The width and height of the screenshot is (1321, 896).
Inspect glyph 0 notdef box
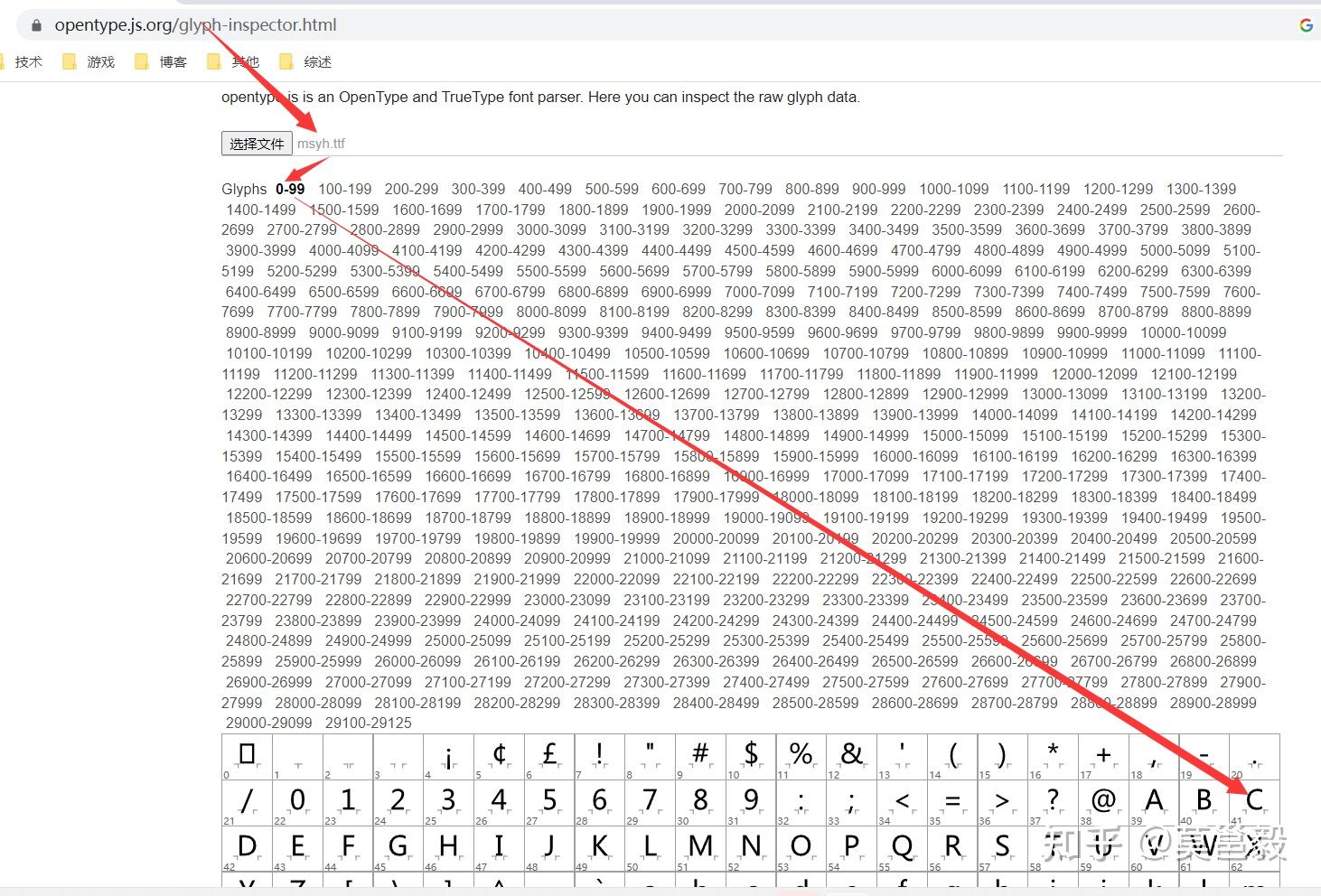pos(247,757)
